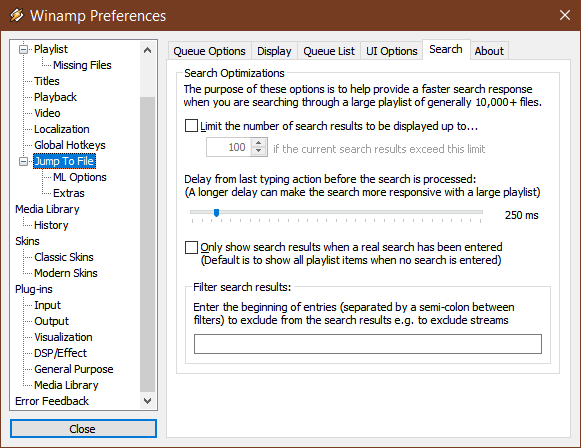Open the UI Options tab
Viewport: 581px width, 448px height.
click(392, 51)
